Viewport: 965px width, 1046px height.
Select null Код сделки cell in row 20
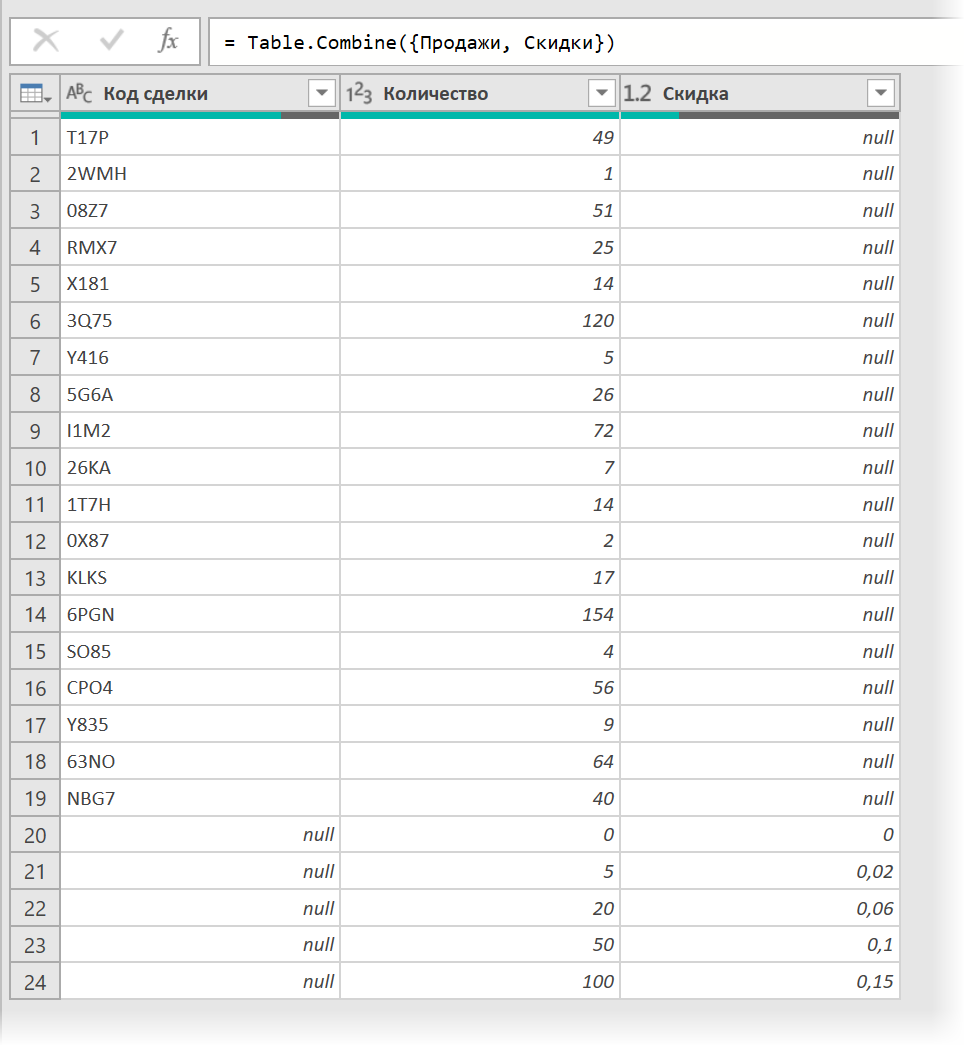pos(200,835)
